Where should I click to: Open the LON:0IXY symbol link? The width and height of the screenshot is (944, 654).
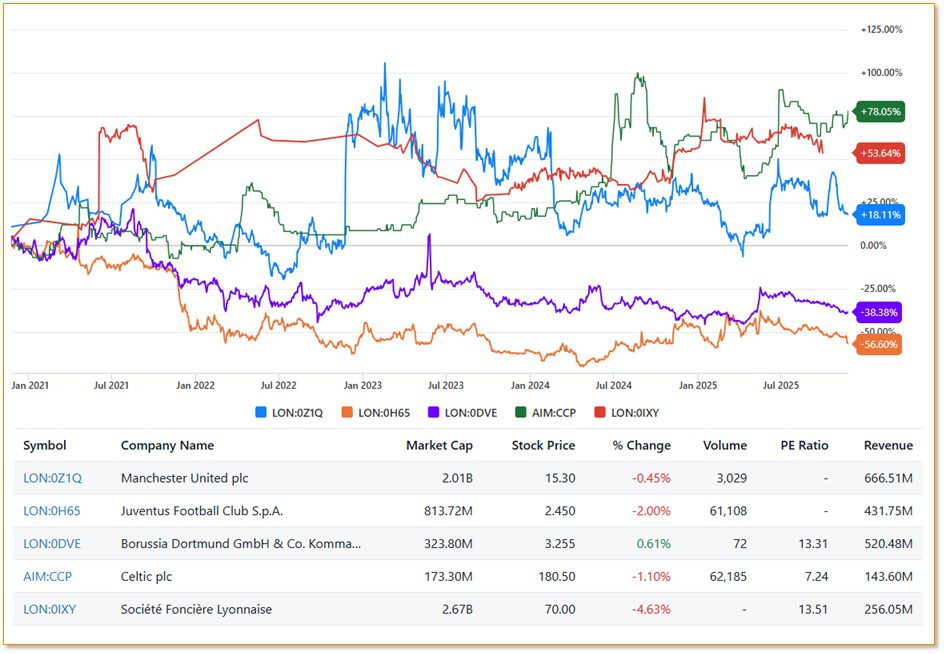[51, 609]
